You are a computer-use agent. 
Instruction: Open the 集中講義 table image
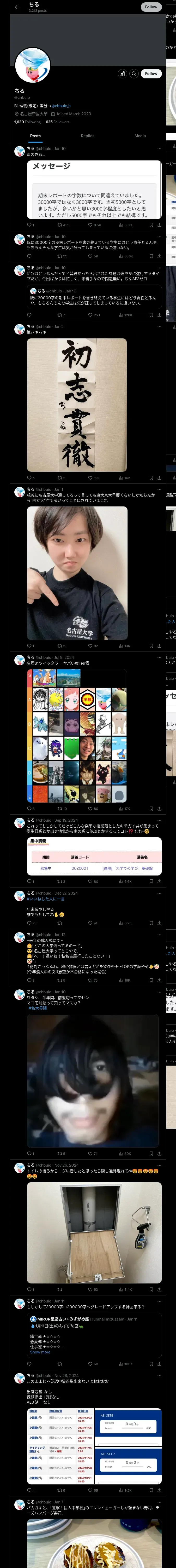click(x=94, y=856)
